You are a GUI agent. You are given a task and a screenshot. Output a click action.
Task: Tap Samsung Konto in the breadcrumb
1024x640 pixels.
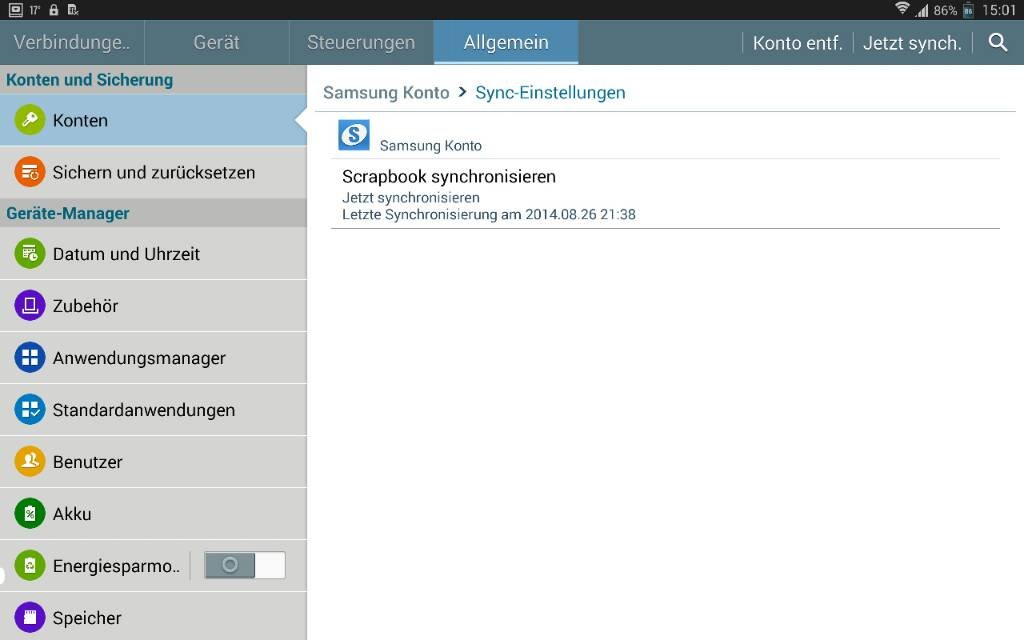[386, 93]
